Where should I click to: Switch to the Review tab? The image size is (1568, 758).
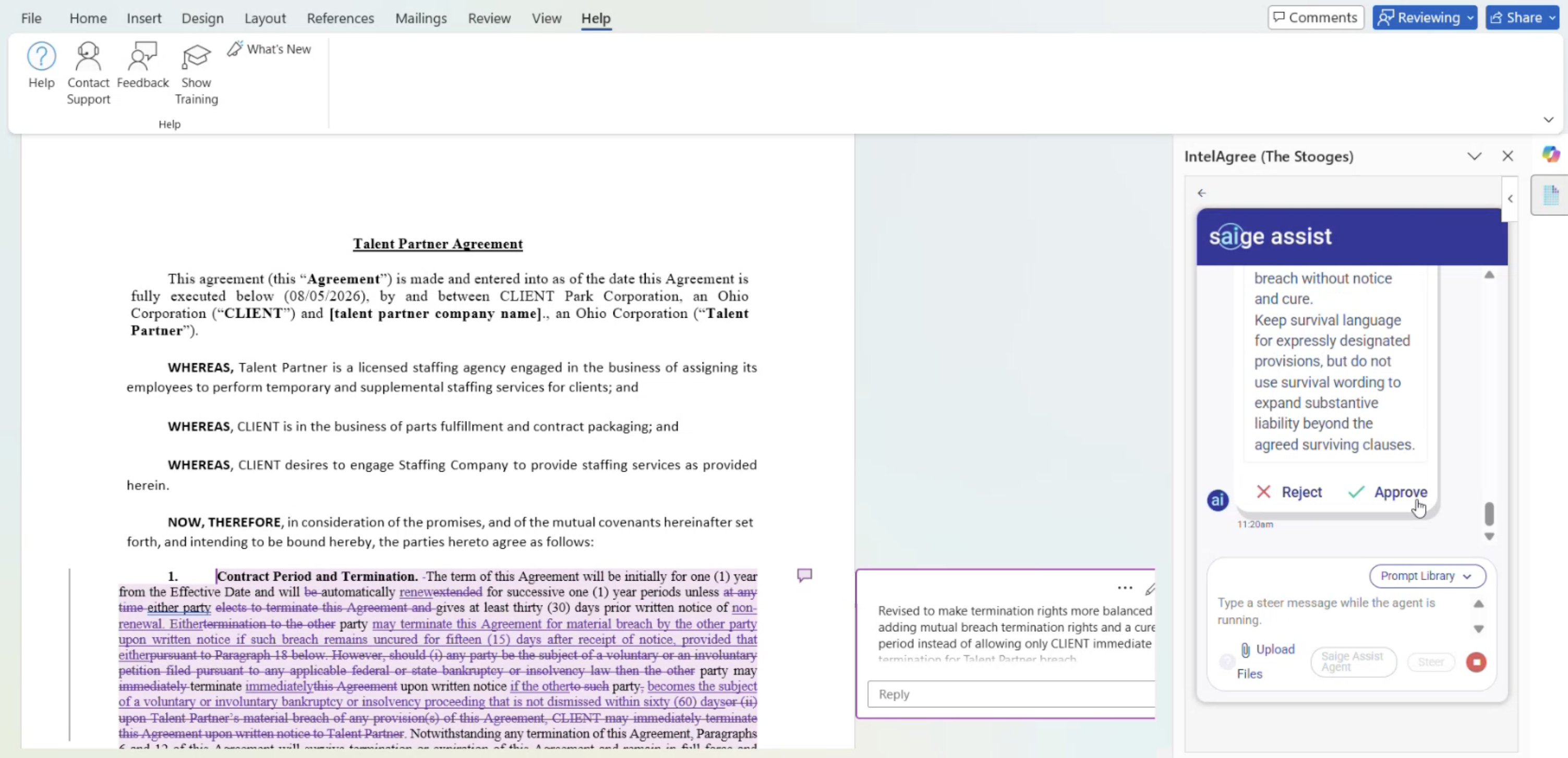pyautogui.click(x=489, y=18)
